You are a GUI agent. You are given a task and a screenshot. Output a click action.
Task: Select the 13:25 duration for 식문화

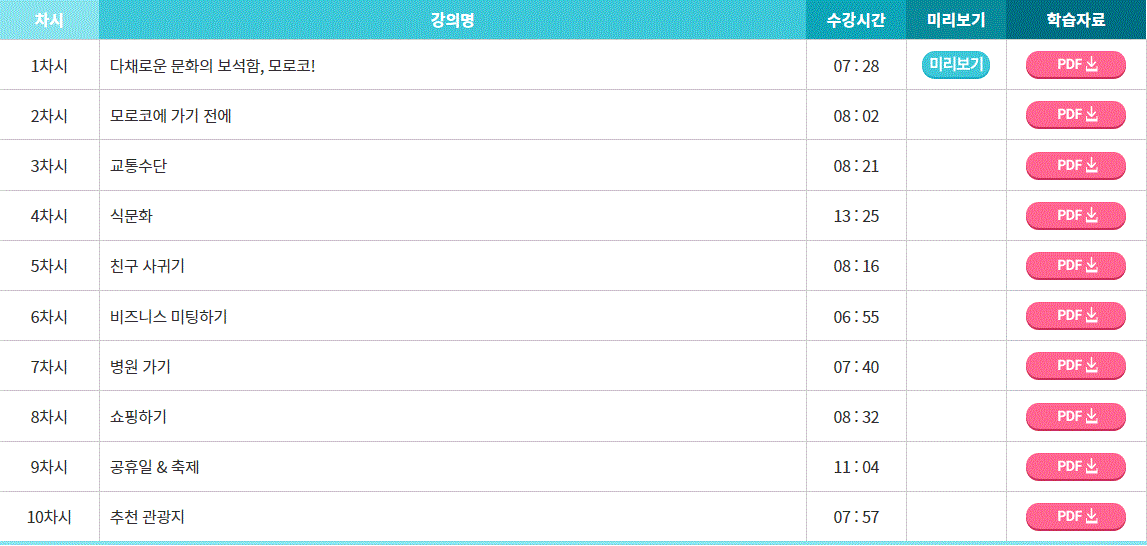click(856, 217)
